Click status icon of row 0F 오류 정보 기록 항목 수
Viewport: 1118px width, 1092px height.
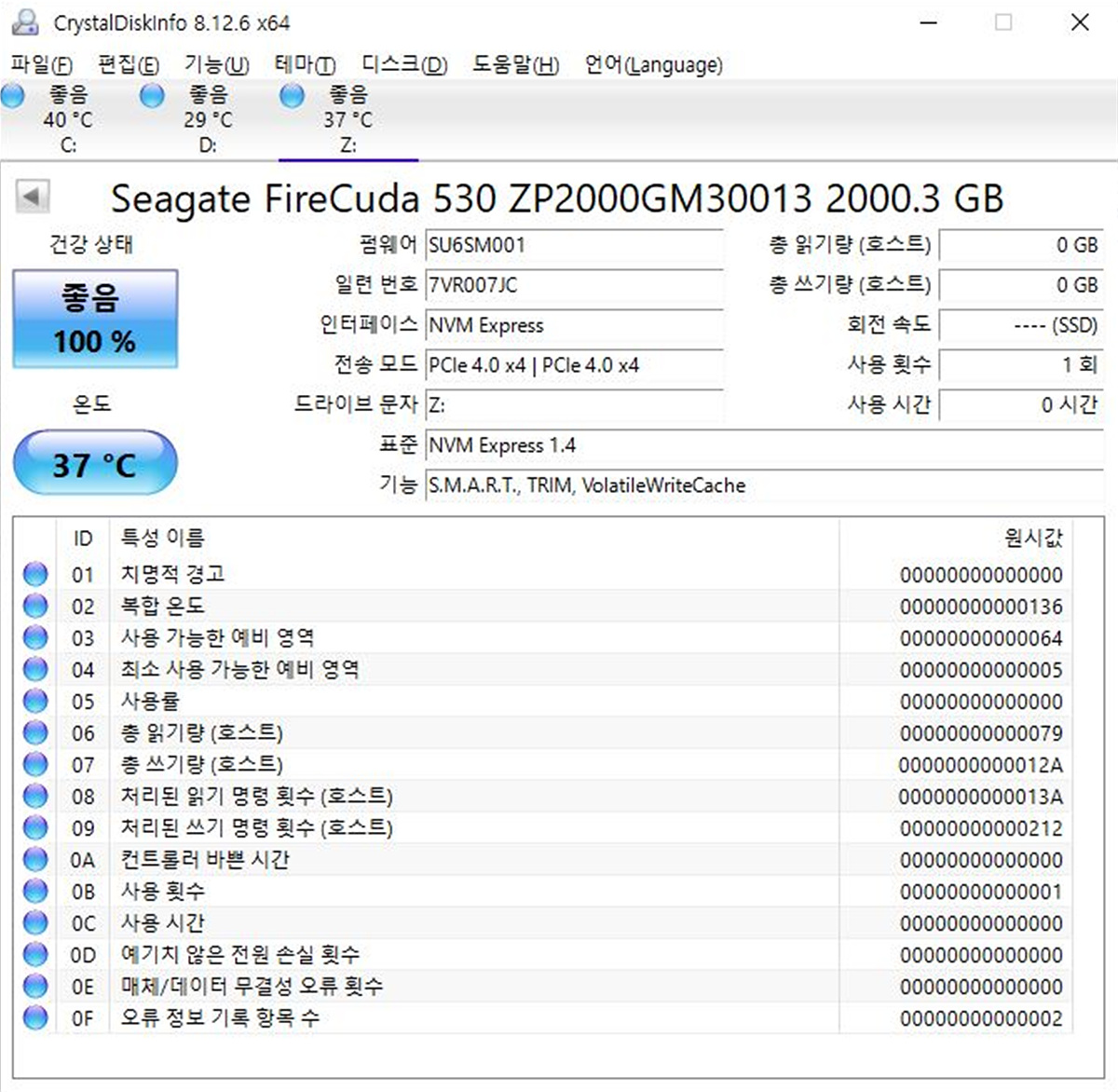point(35,1017)
